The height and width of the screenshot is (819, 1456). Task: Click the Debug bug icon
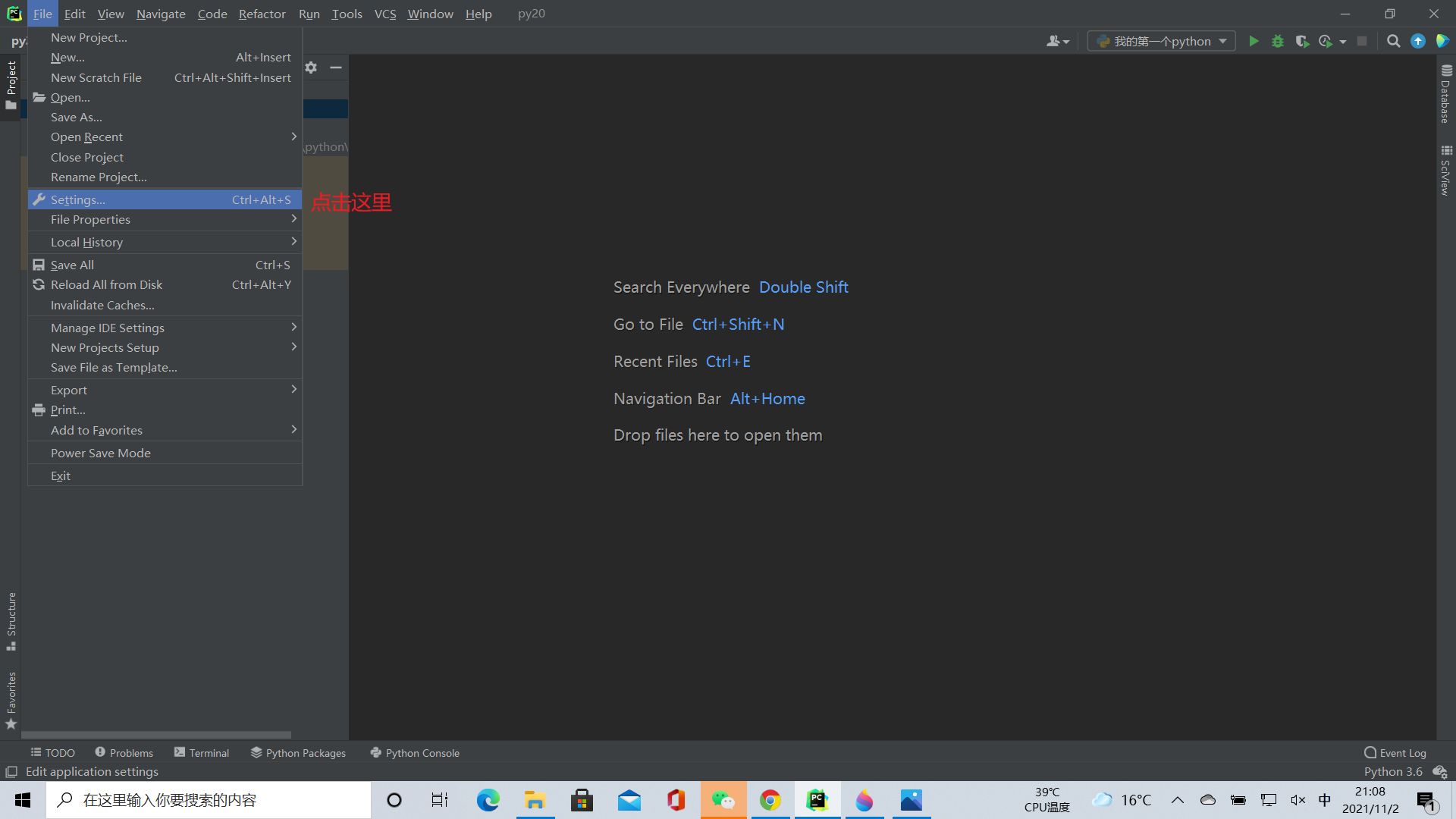click(x=1278, y=41)
